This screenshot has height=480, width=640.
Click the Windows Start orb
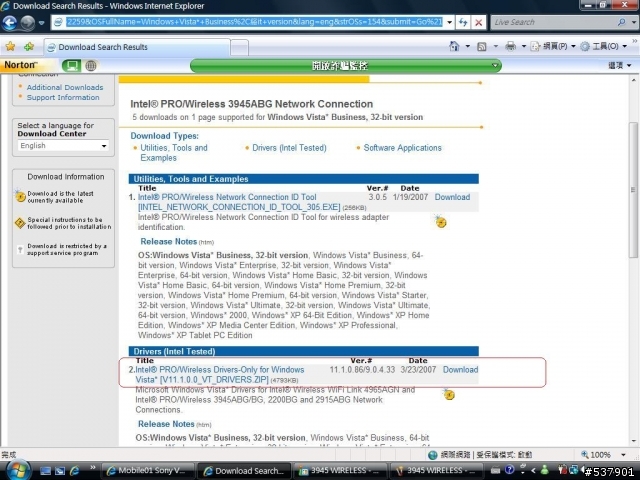tap(17, 469)
